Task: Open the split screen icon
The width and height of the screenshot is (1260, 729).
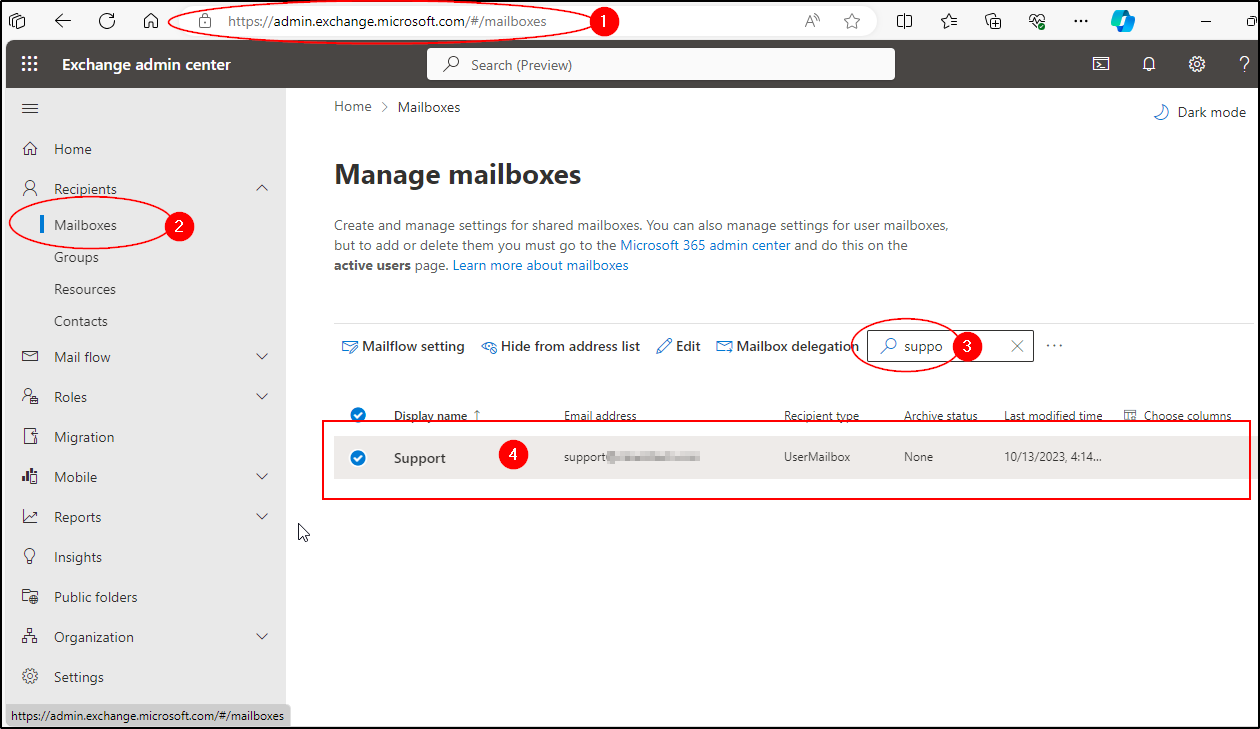Action: click(x=905, y=21)
